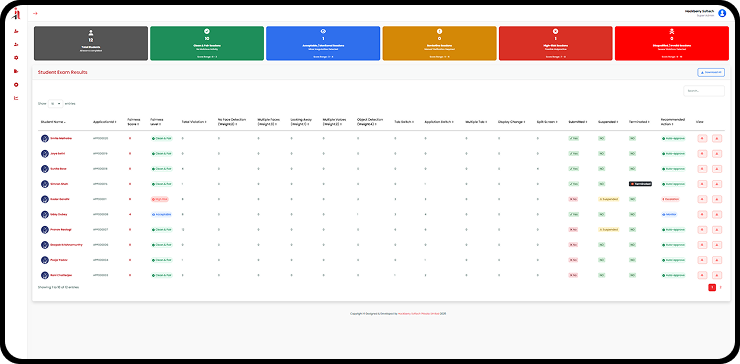
Task: Click the red Escalation action badge
Action: [x=670, y=199]
